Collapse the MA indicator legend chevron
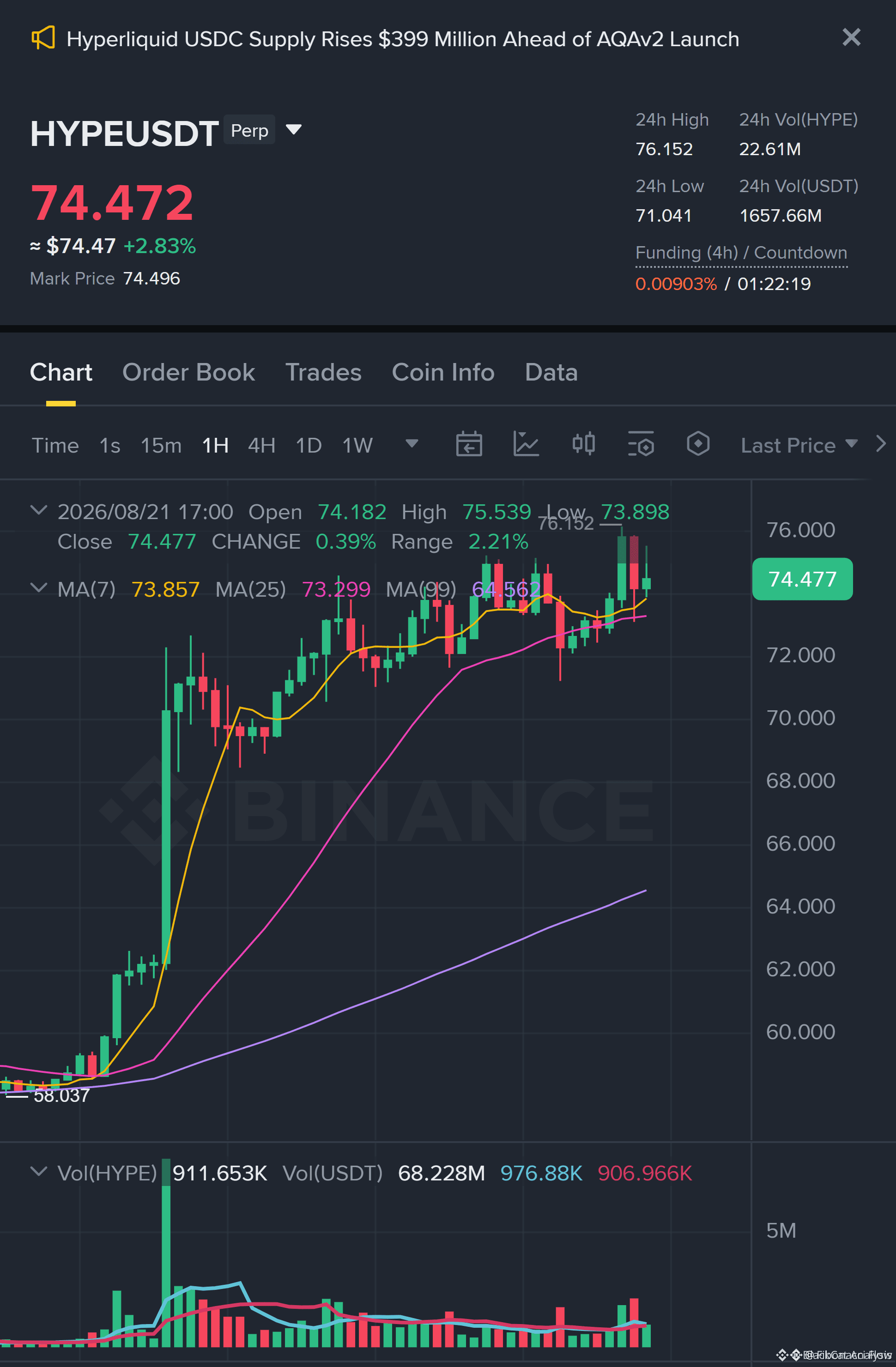Viewport: 896px width, 1367px height. 38,587
